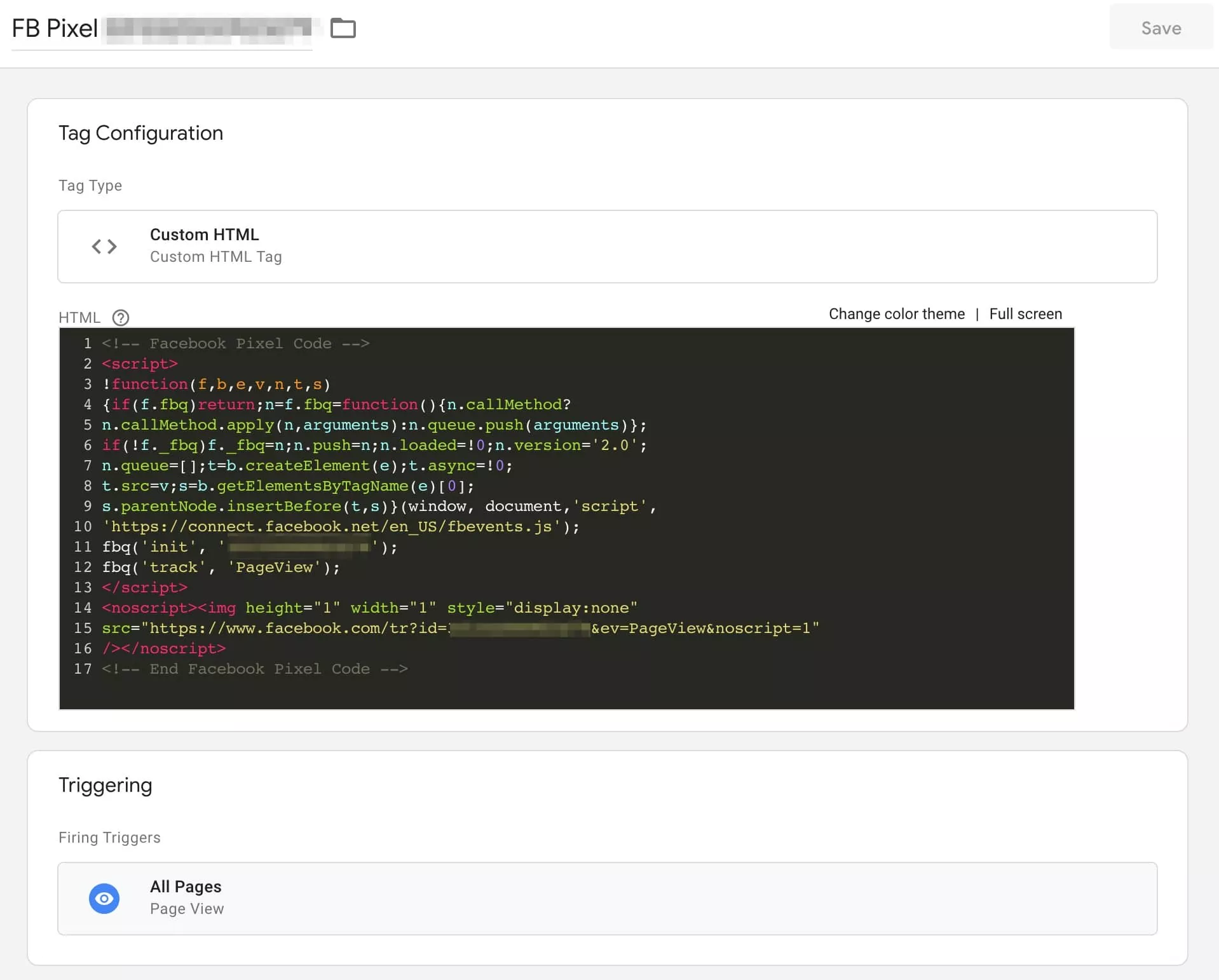Screen dimensions: 1219x980
Task: Click the Custom HTML Tag subtitle
Action: click(216, 257)
